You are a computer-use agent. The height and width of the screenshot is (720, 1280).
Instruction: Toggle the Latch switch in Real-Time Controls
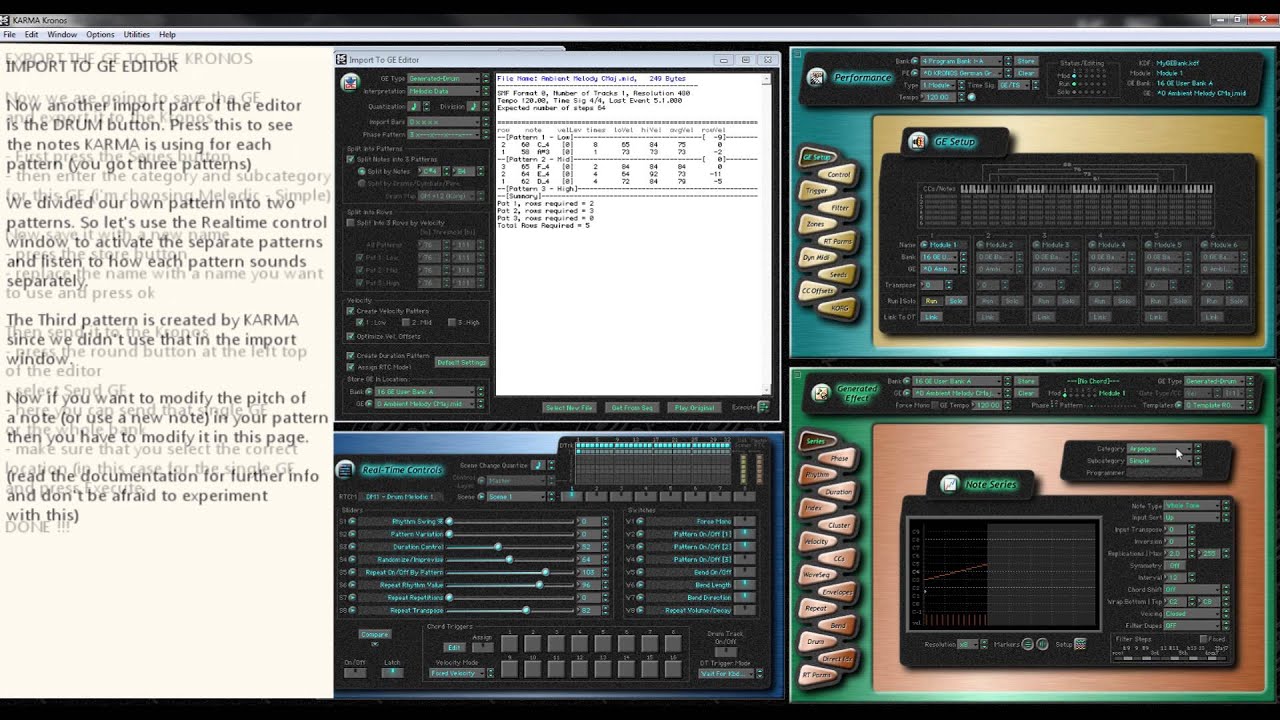click(393, 673)
